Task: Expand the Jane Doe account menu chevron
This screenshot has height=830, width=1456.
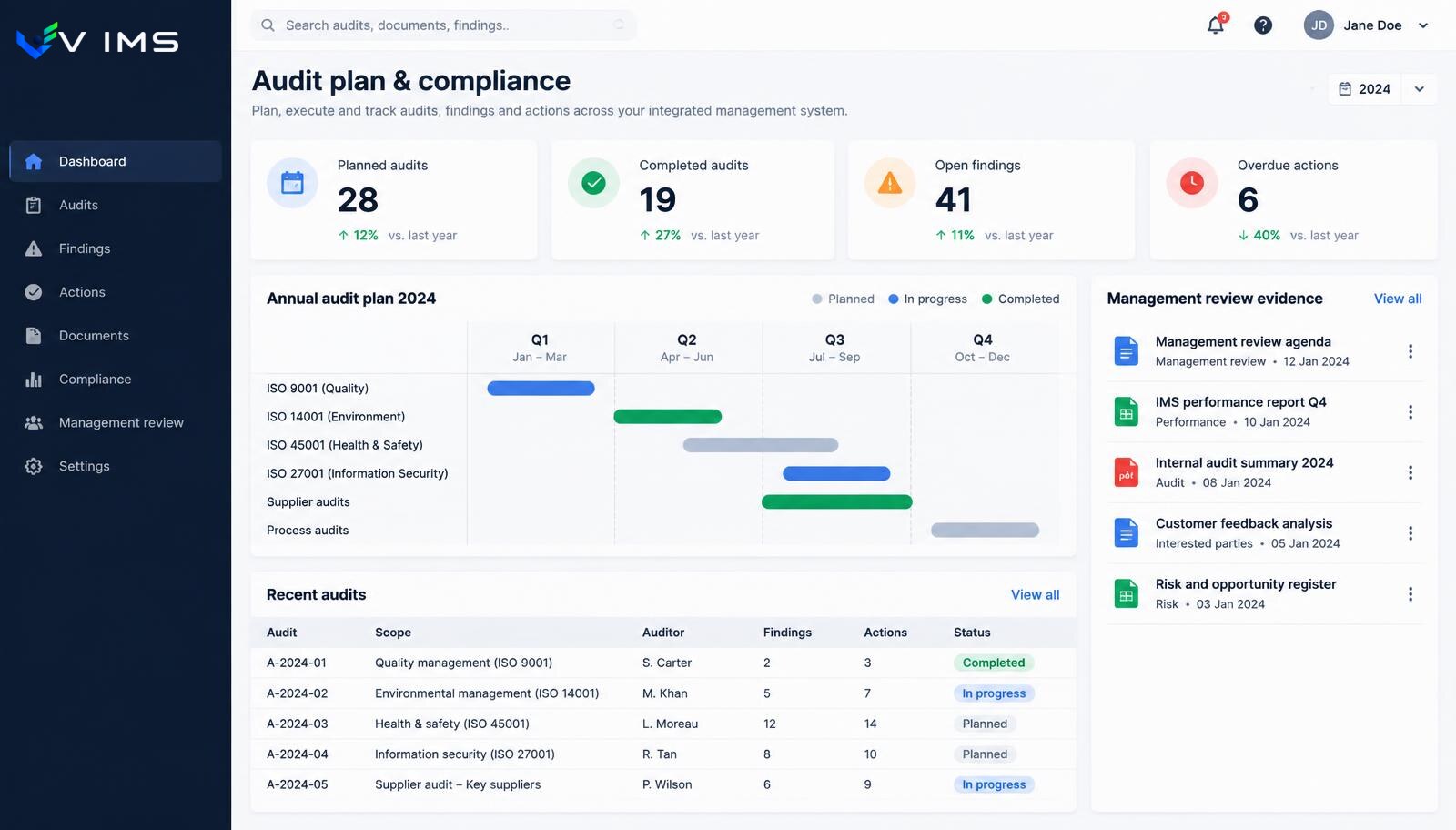Action: pyautogui.click(x=1423, y=25)
